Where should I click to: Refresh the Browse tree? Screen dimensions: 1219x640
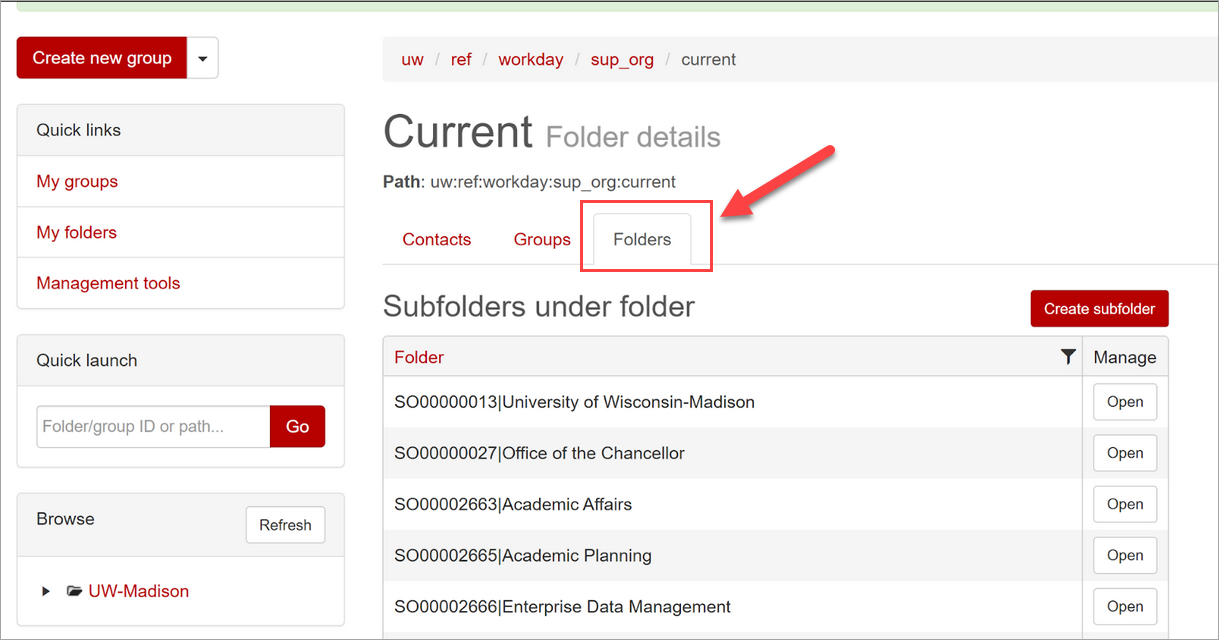point(285,525)
